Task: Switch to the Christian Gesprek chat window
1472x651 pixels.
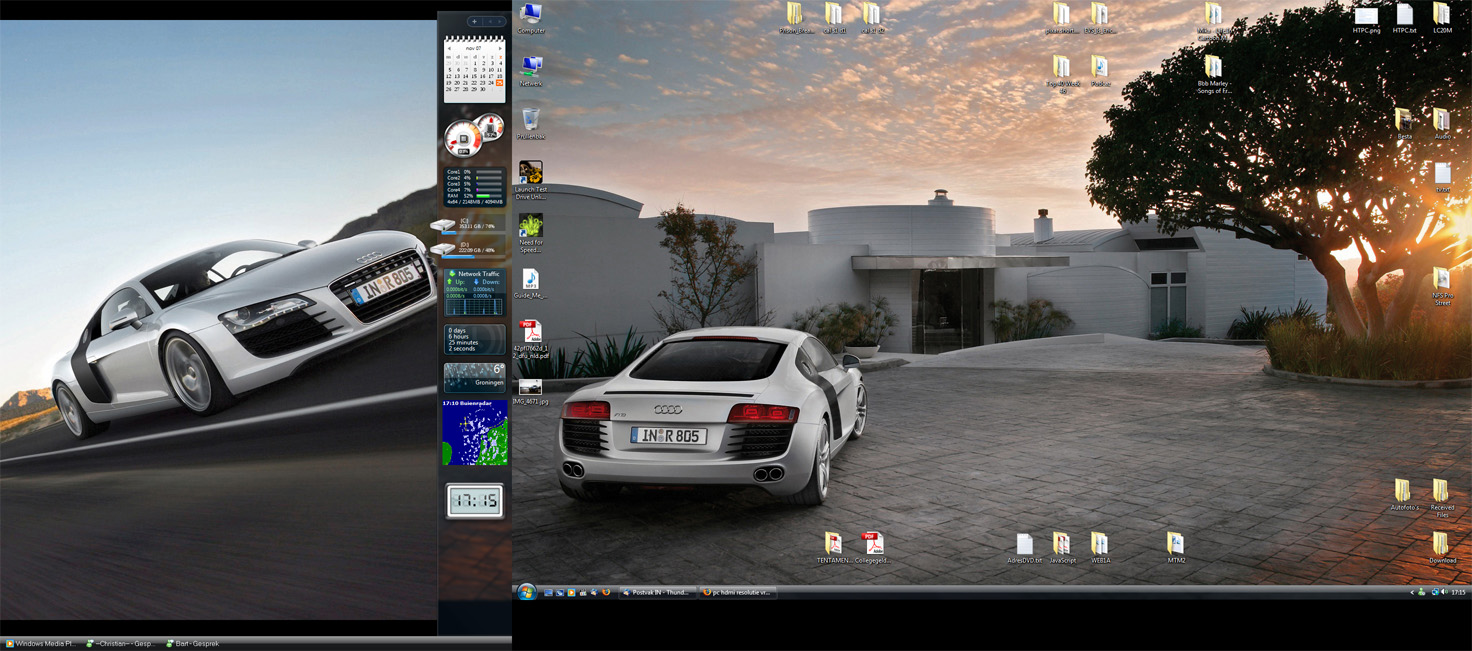Action: [120, 644]
